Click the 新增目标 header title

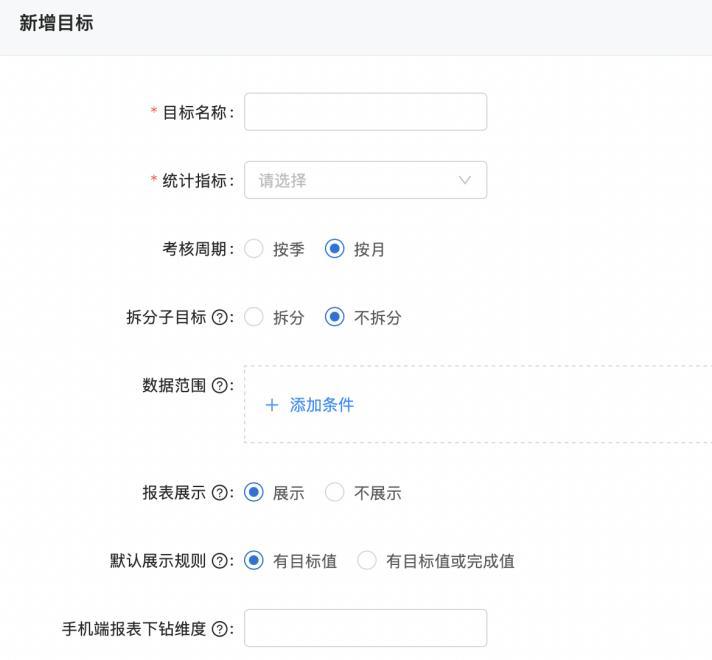point(56,23)
